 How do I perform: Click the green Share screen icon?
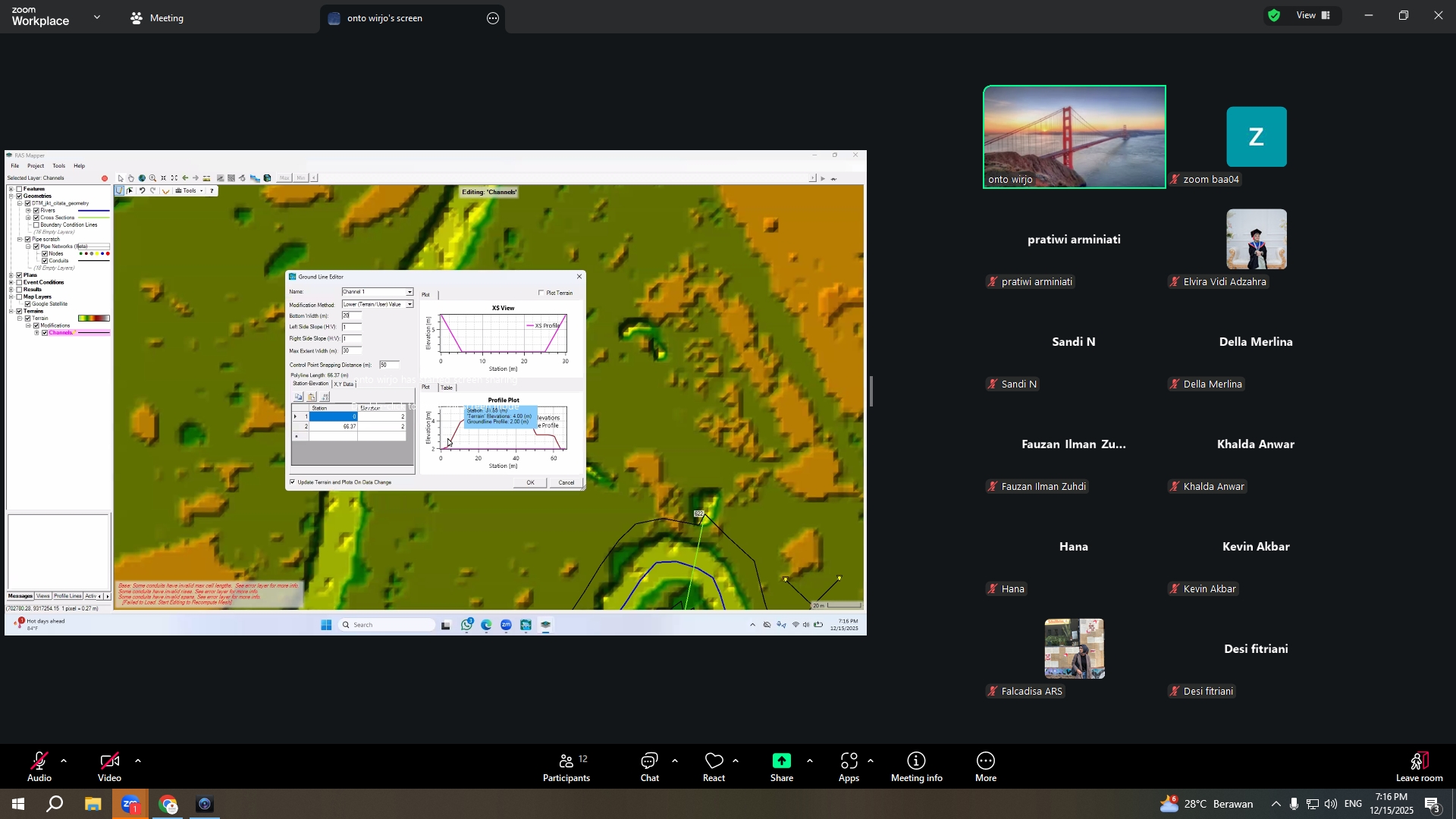coord(782,761)
